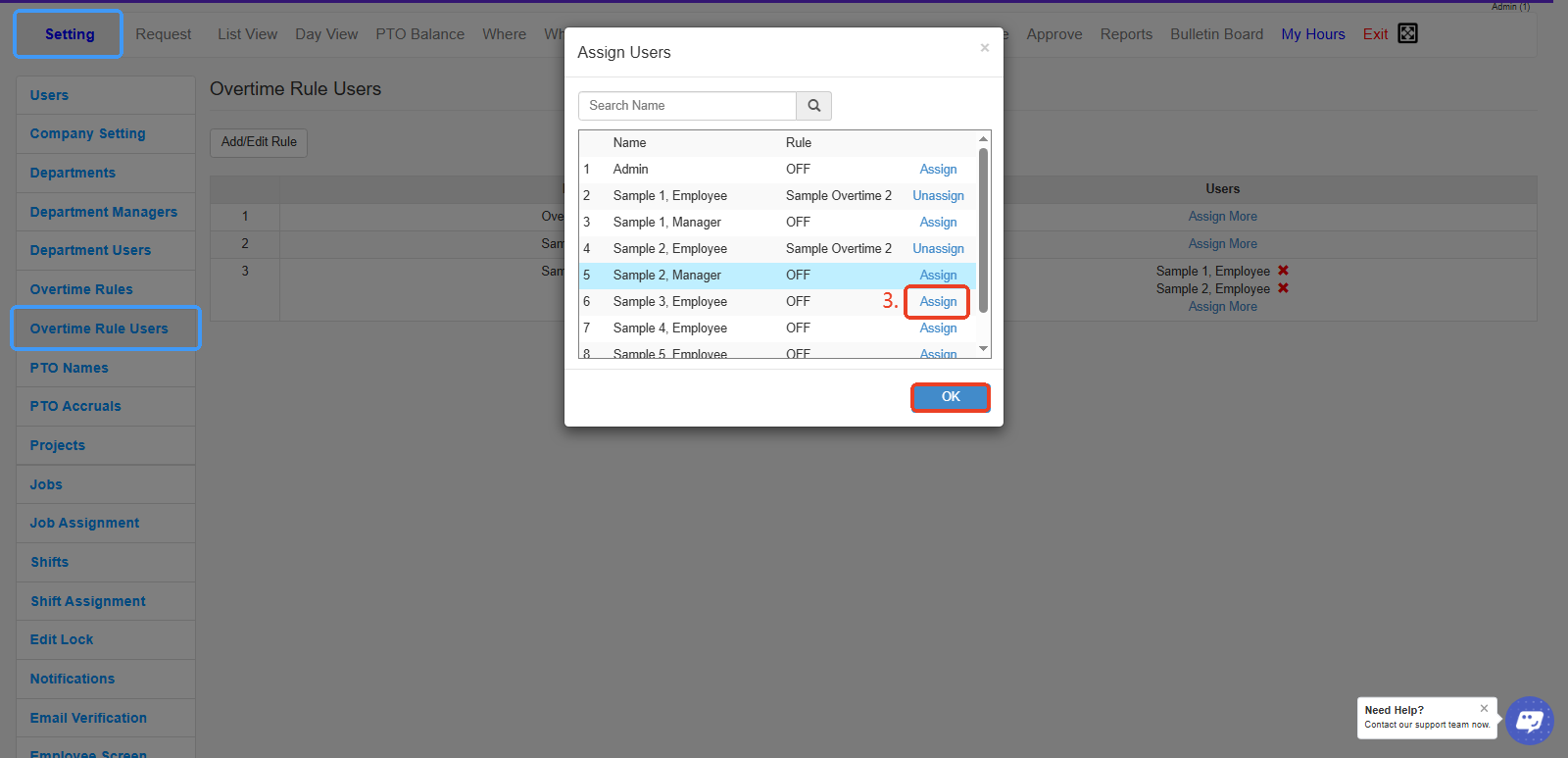Open Overtime Rules in sidebar
This screenshot has height=758, width=1568.
point(81,289)
